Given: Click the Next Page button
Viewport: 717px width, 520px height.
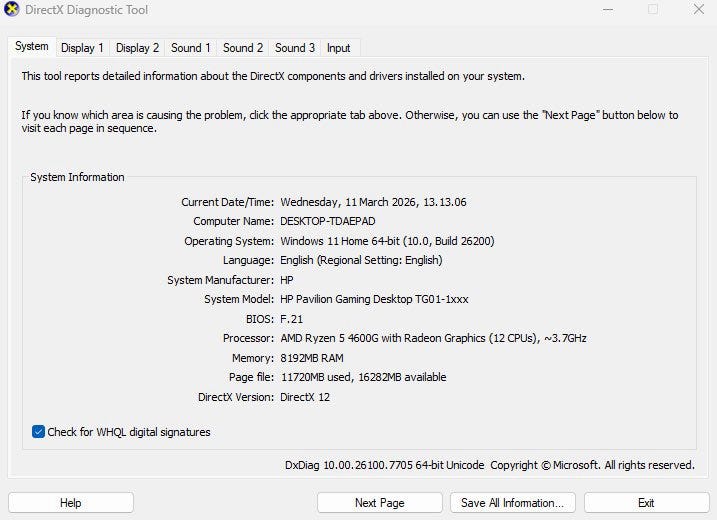Looking at the screenshot, I should pyautogui.click(x=380, y=503).
